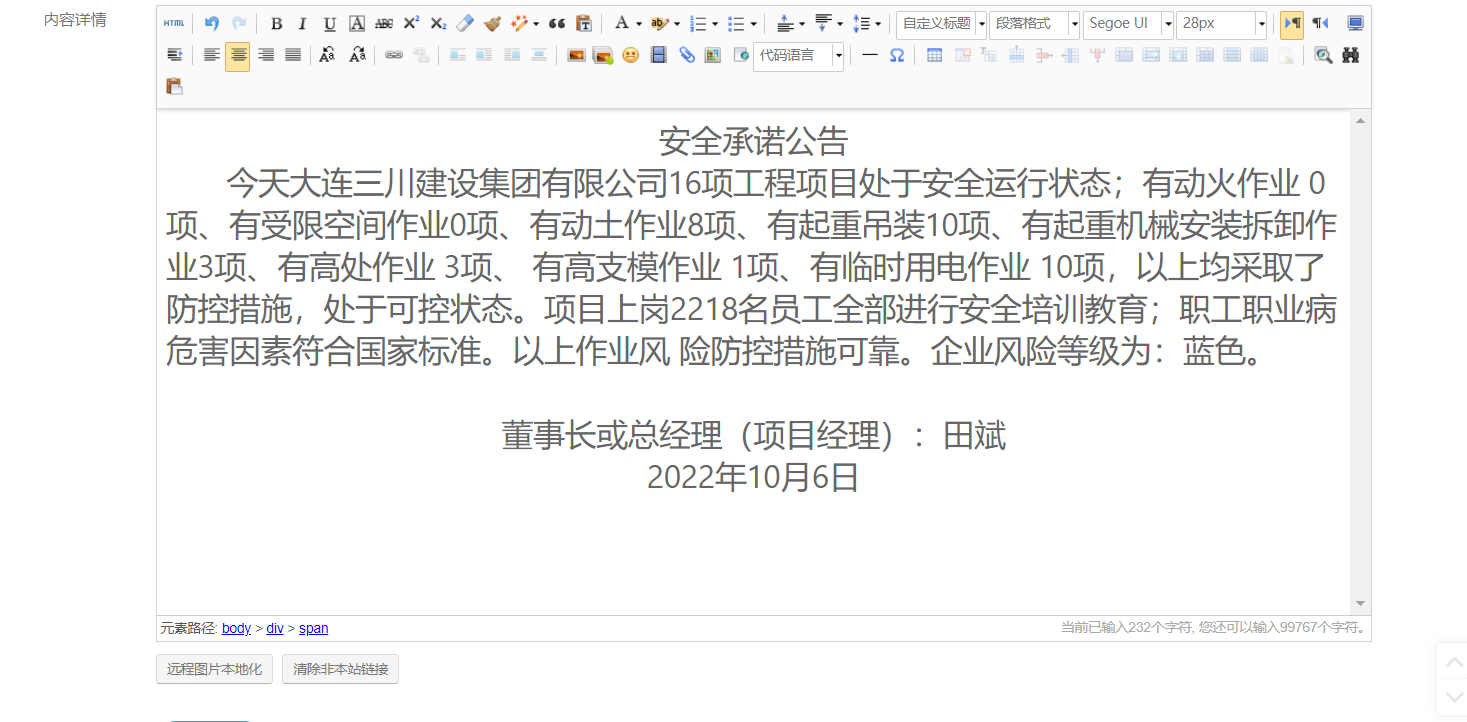This screenshot has width=1467, height=722.
Task: Click the clipboard icon in toolbar's third row
Action: [174, 86]
